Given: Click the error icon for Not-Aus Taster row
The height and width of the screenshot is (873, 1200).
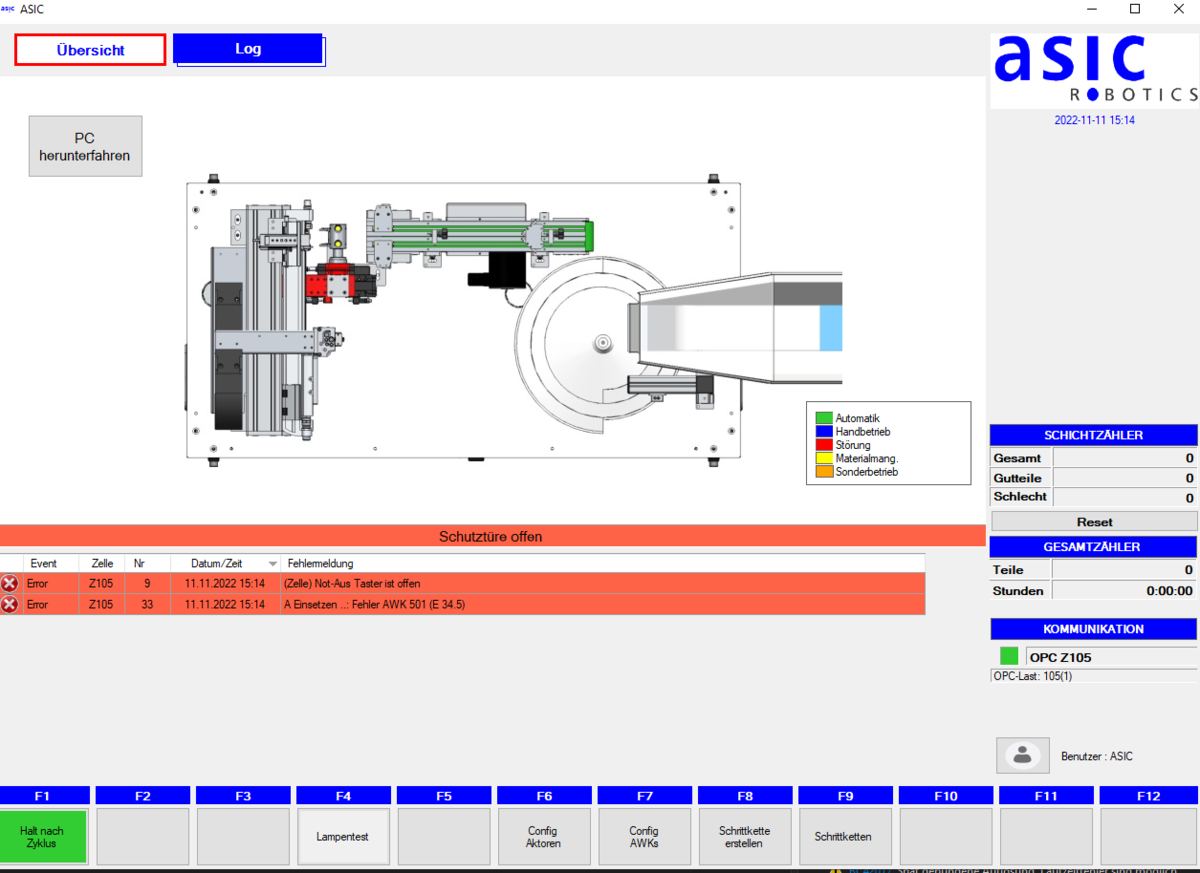Looking at the screenshot, I should [10, 584].
